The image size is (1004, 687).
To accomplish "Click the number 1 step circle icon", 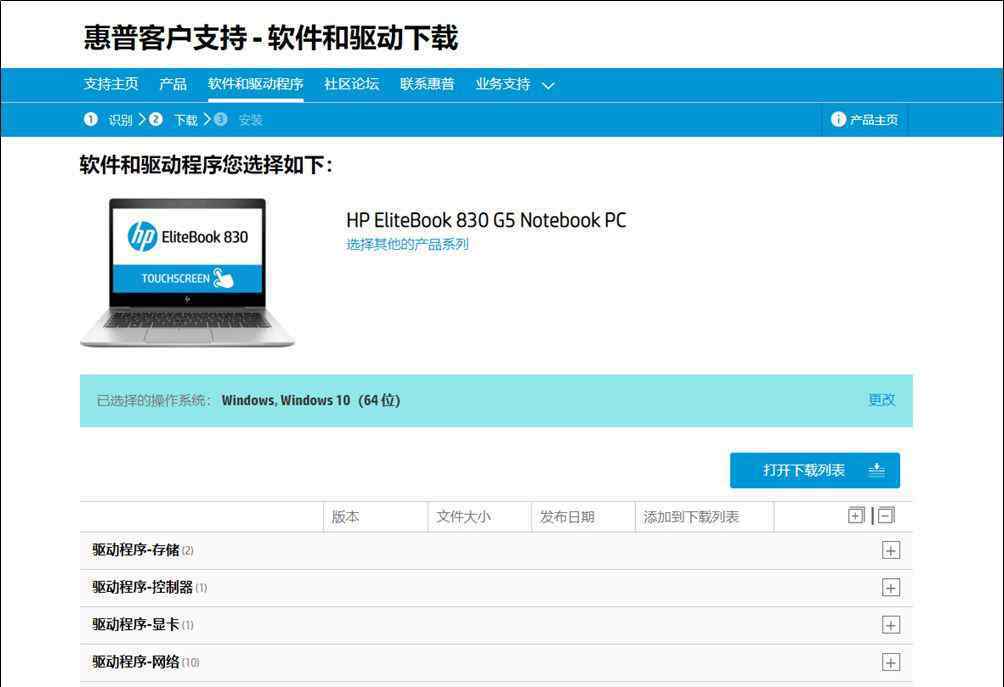I will click(90, 119).
